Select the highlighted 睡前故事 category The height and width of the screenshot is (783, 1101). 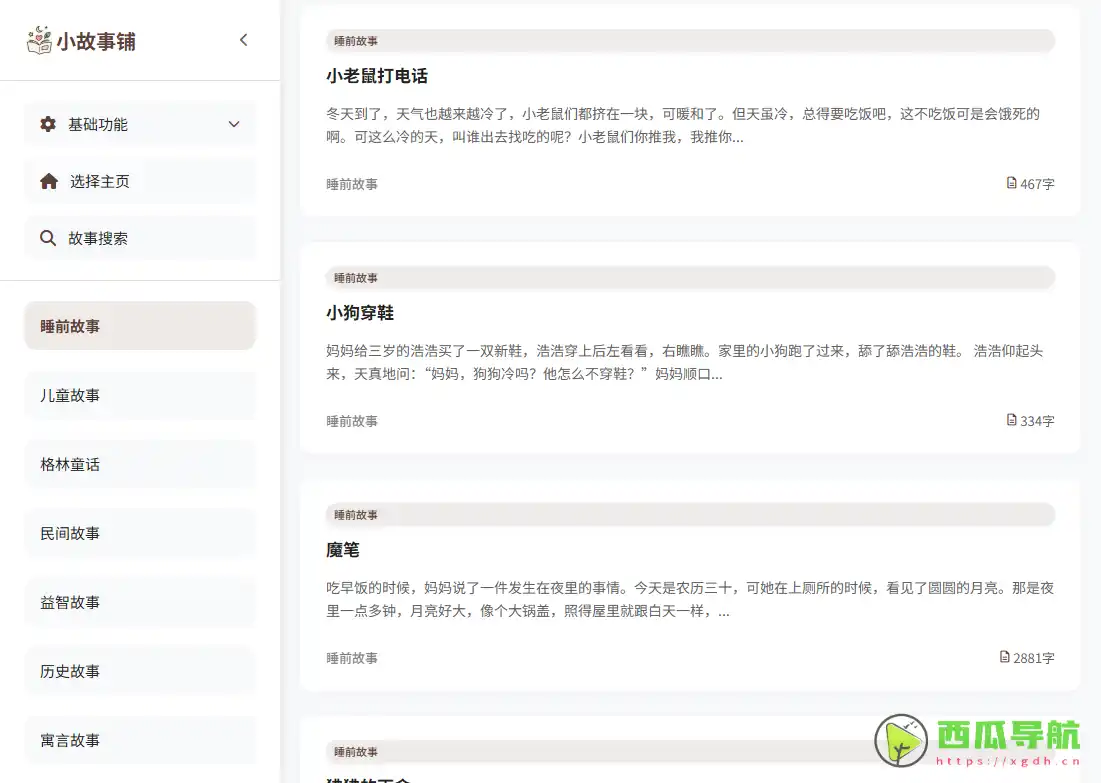[x=139, y=325]
